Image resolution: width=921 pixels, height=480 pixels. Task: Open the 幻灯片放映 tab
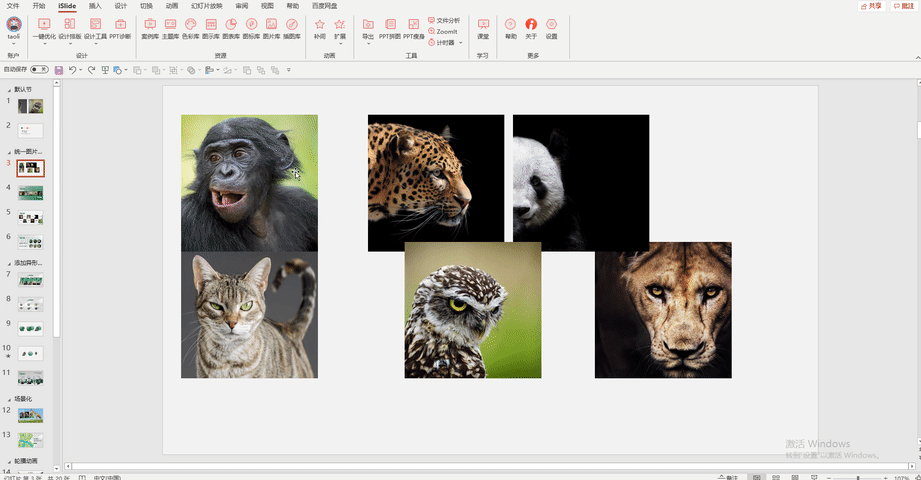(207, 6)
